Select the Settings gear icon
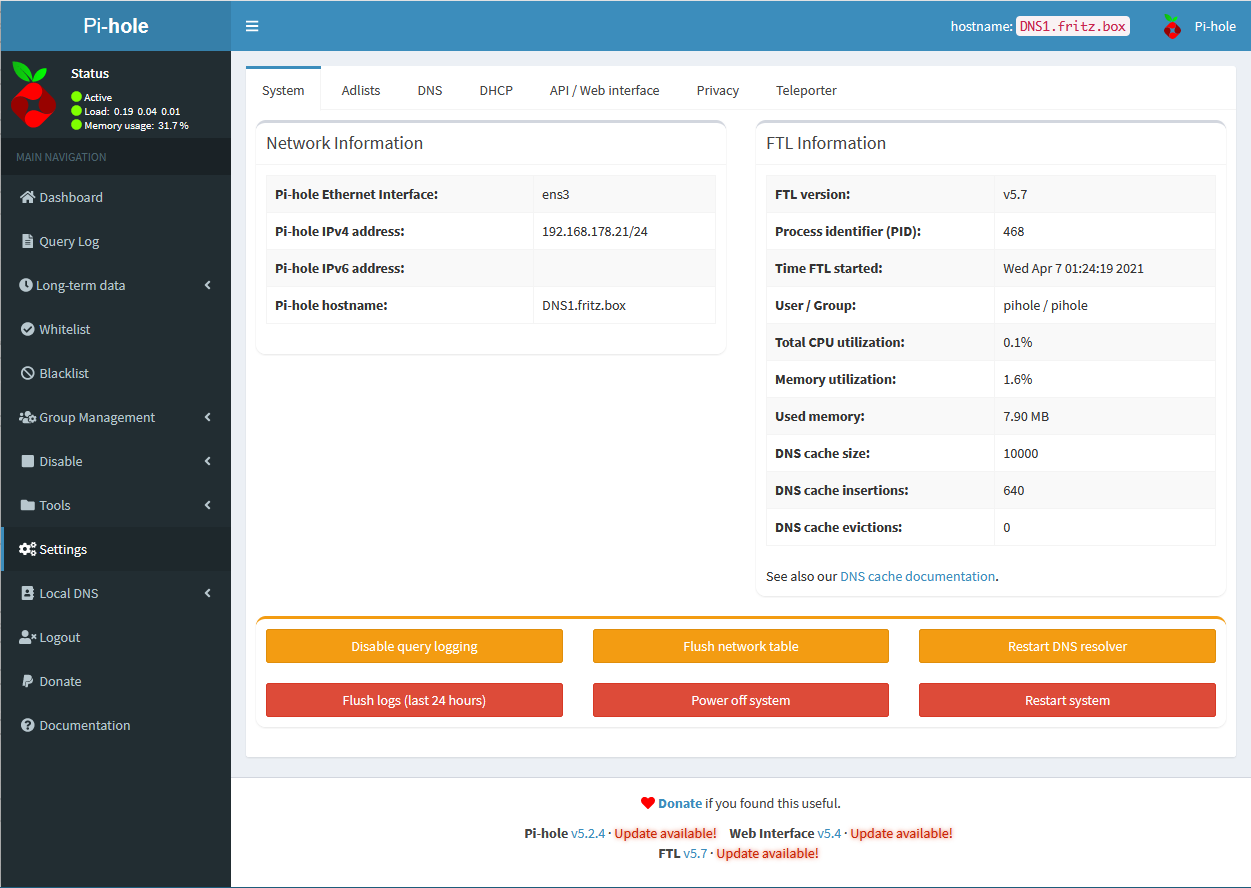Viewport: 1251px width, 888px height. (27, 549)
